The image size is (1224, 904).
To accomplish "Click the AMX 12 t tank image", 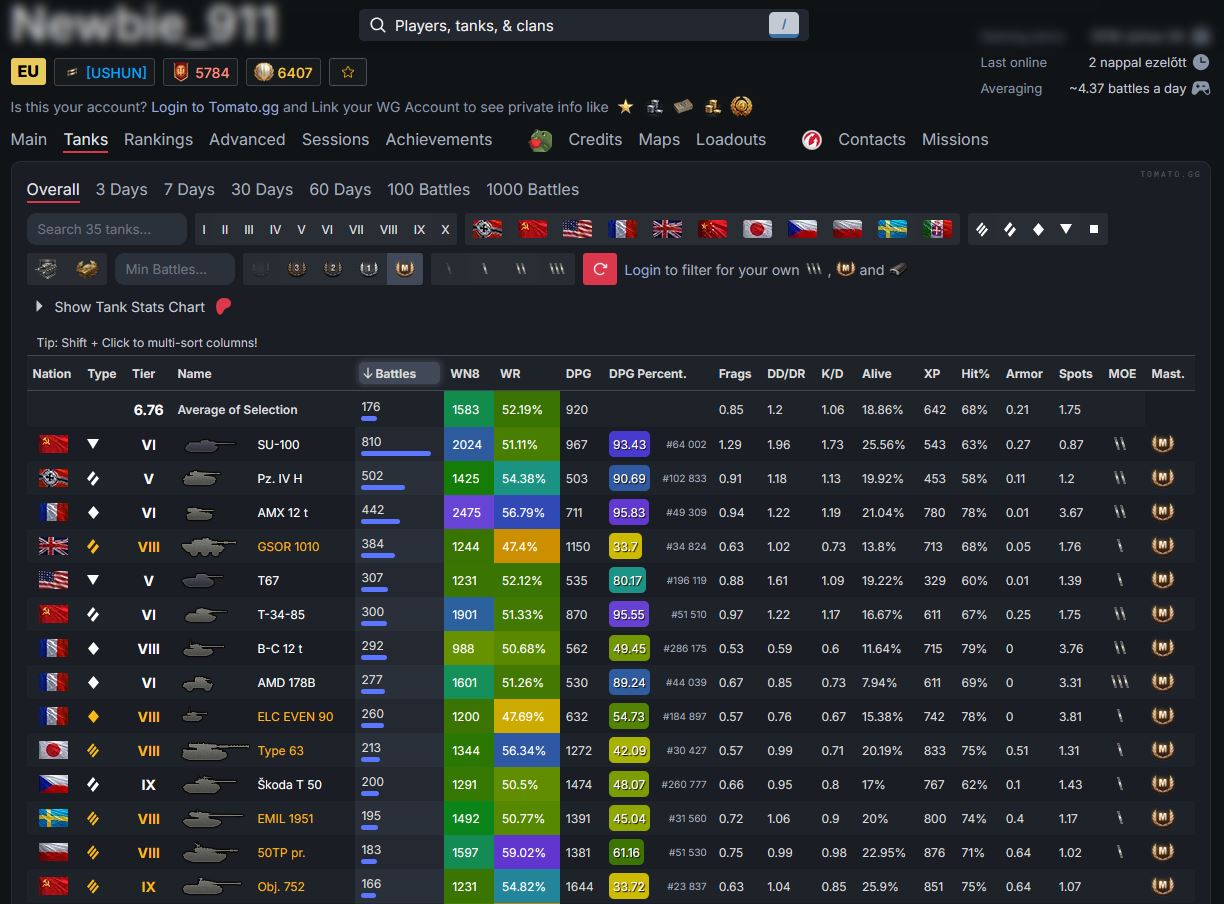I will click(x=200, y=513).
